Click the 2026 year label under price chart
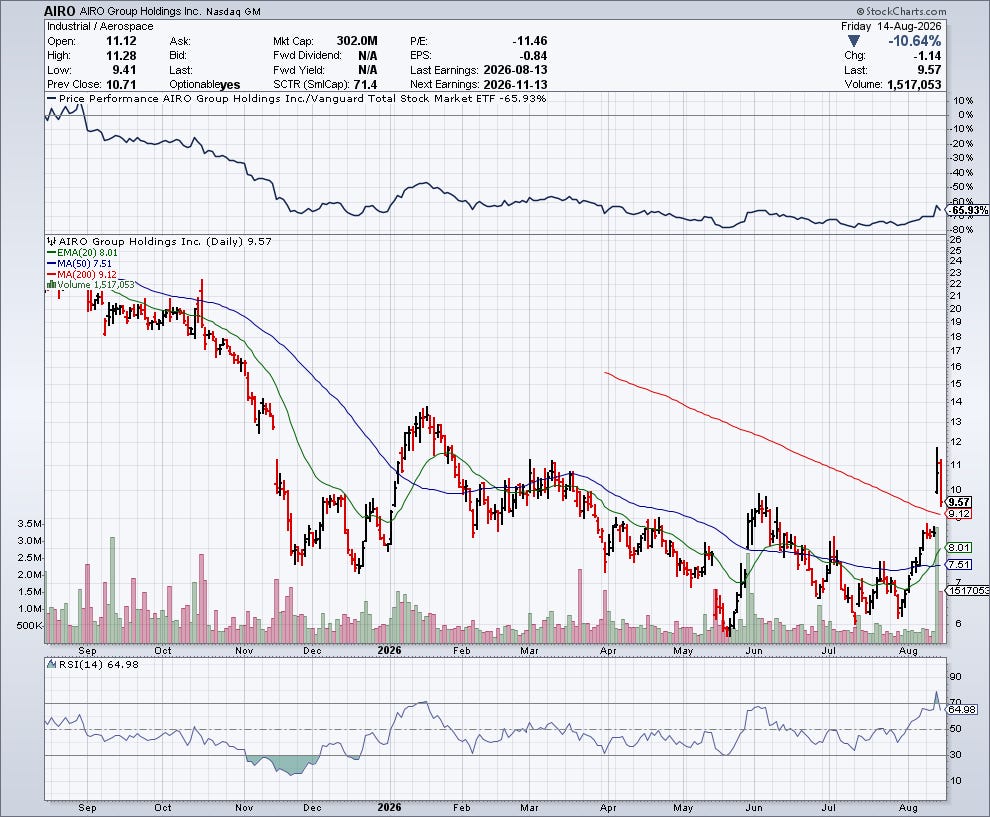This screenshot has width=990, height=817. pos(390,650)
